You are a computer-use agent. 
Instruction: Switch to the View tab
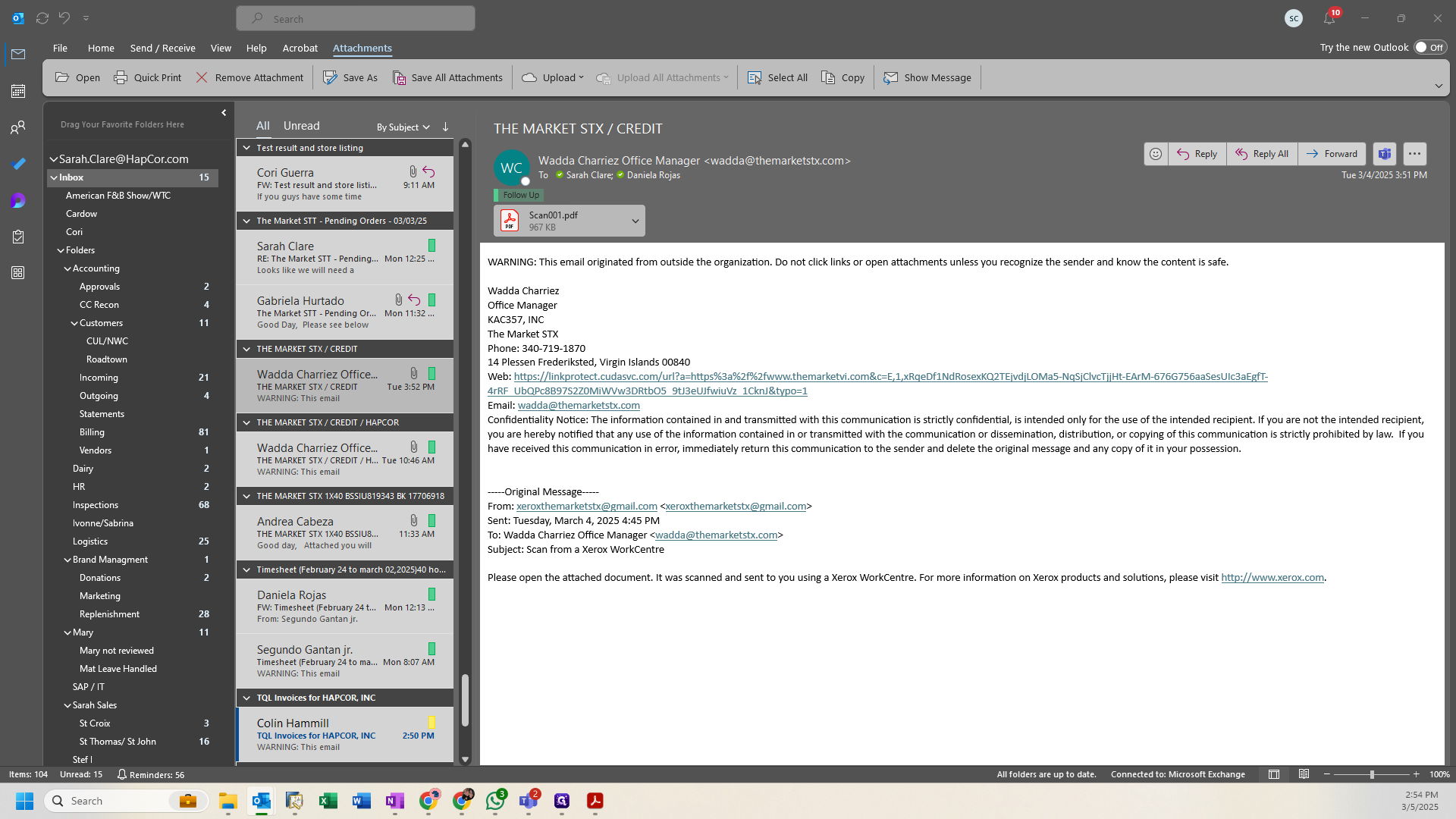(x=221, y=48)
